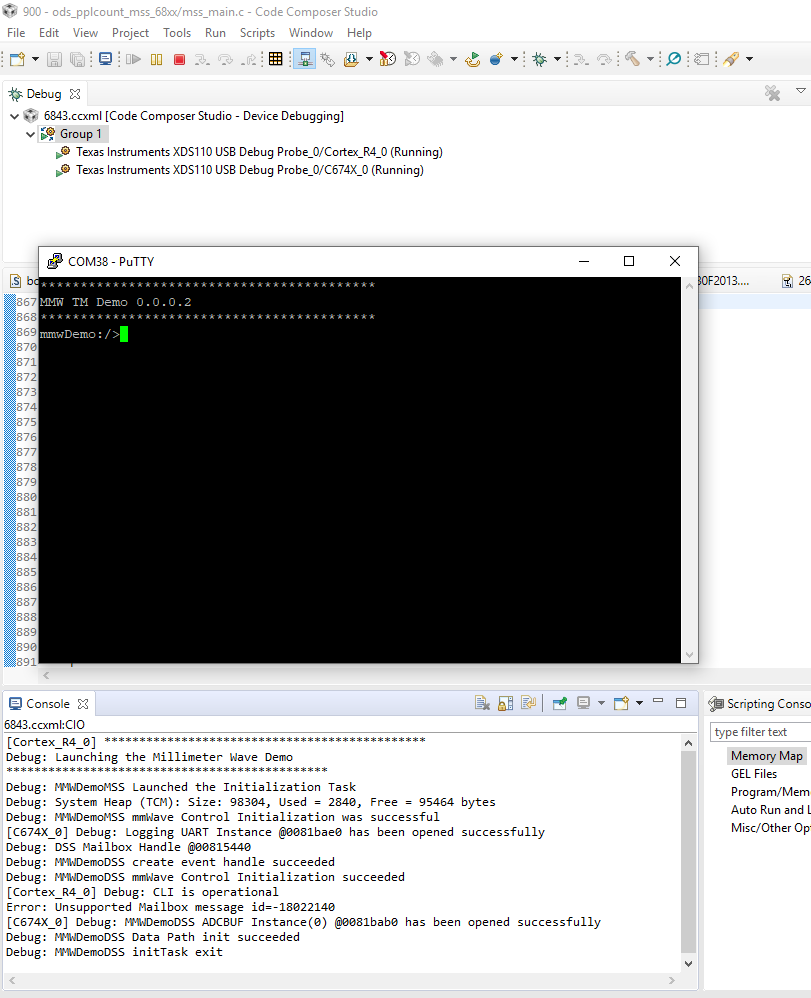811x998 pixels.
Task: Open the File menu
Action: click(x=16, y=33)
